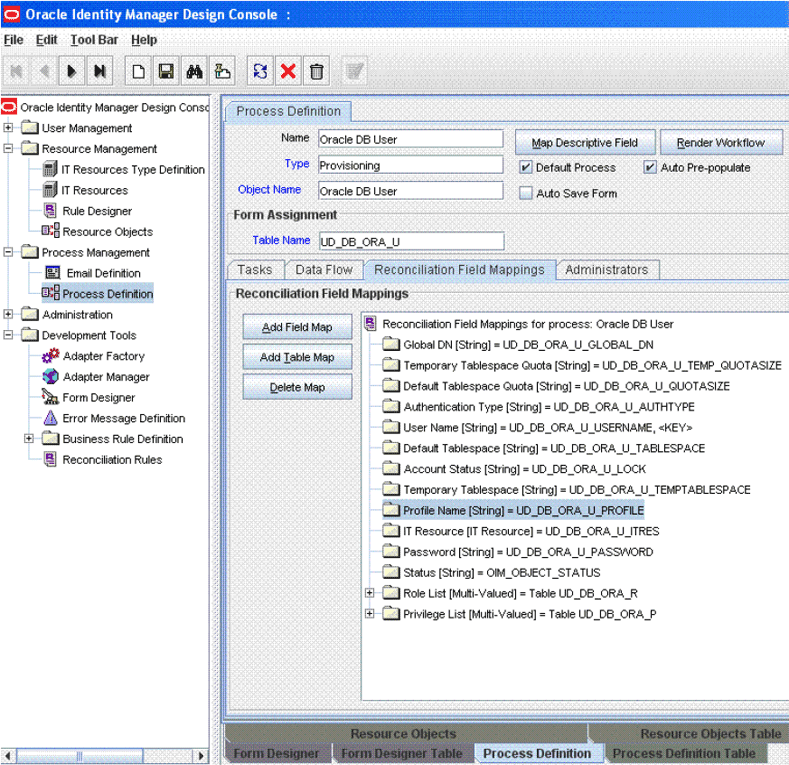Collapse the Resource Management folder
Viewport: 789px width, 765px height.
[8, 148]
